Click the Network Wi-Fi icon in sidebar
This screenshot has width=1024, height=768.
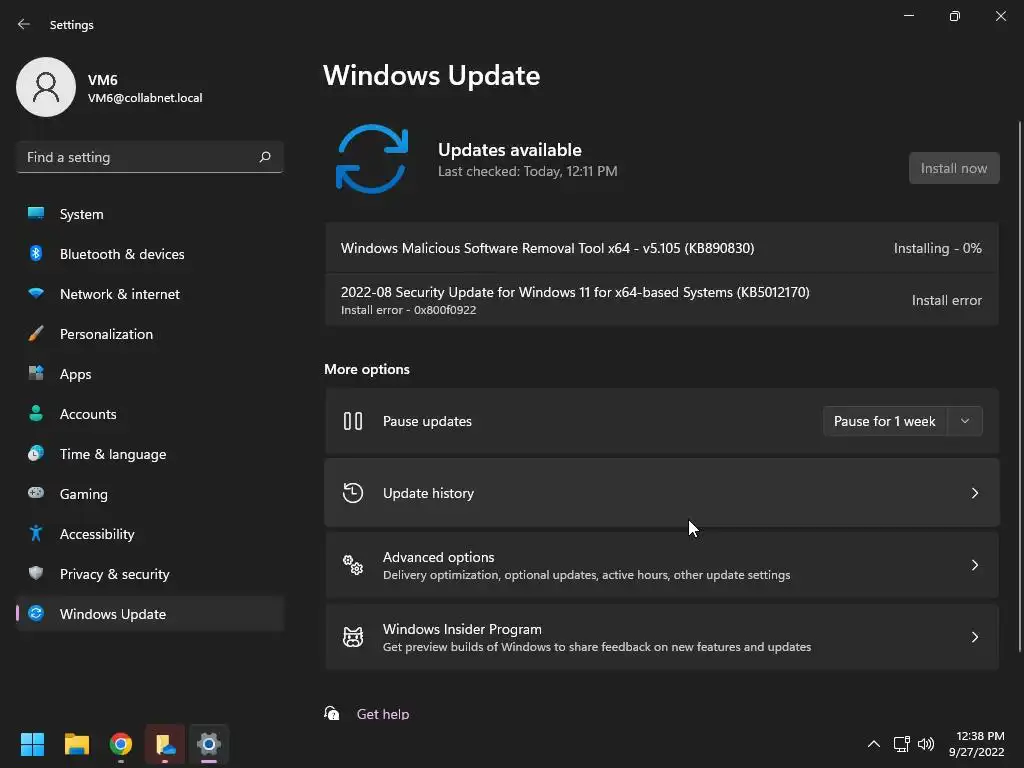[36, 293]
